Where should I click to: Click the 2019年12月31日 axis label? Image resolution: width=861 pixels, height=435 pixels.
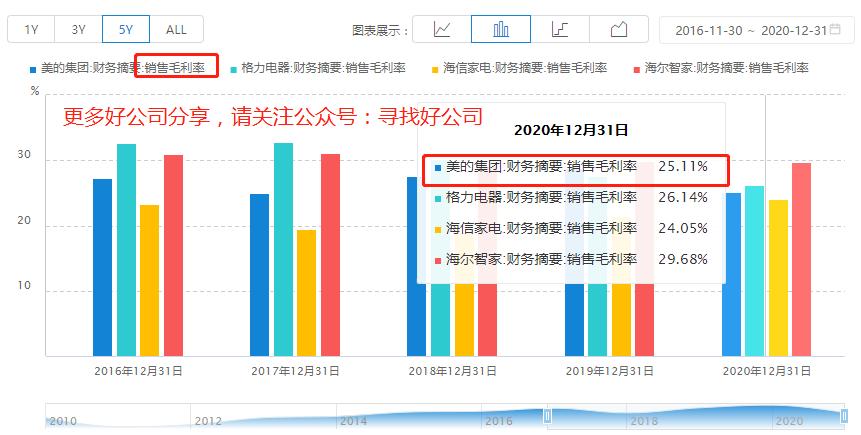pos(610,371)
